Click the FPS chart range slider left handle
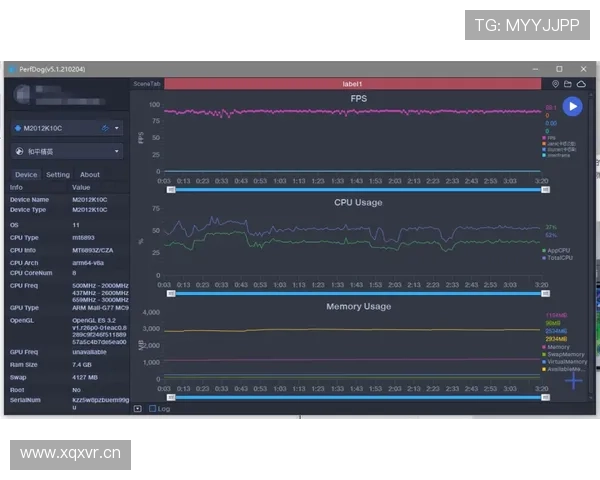Screen dimensions: 600x480 [171, 188]
